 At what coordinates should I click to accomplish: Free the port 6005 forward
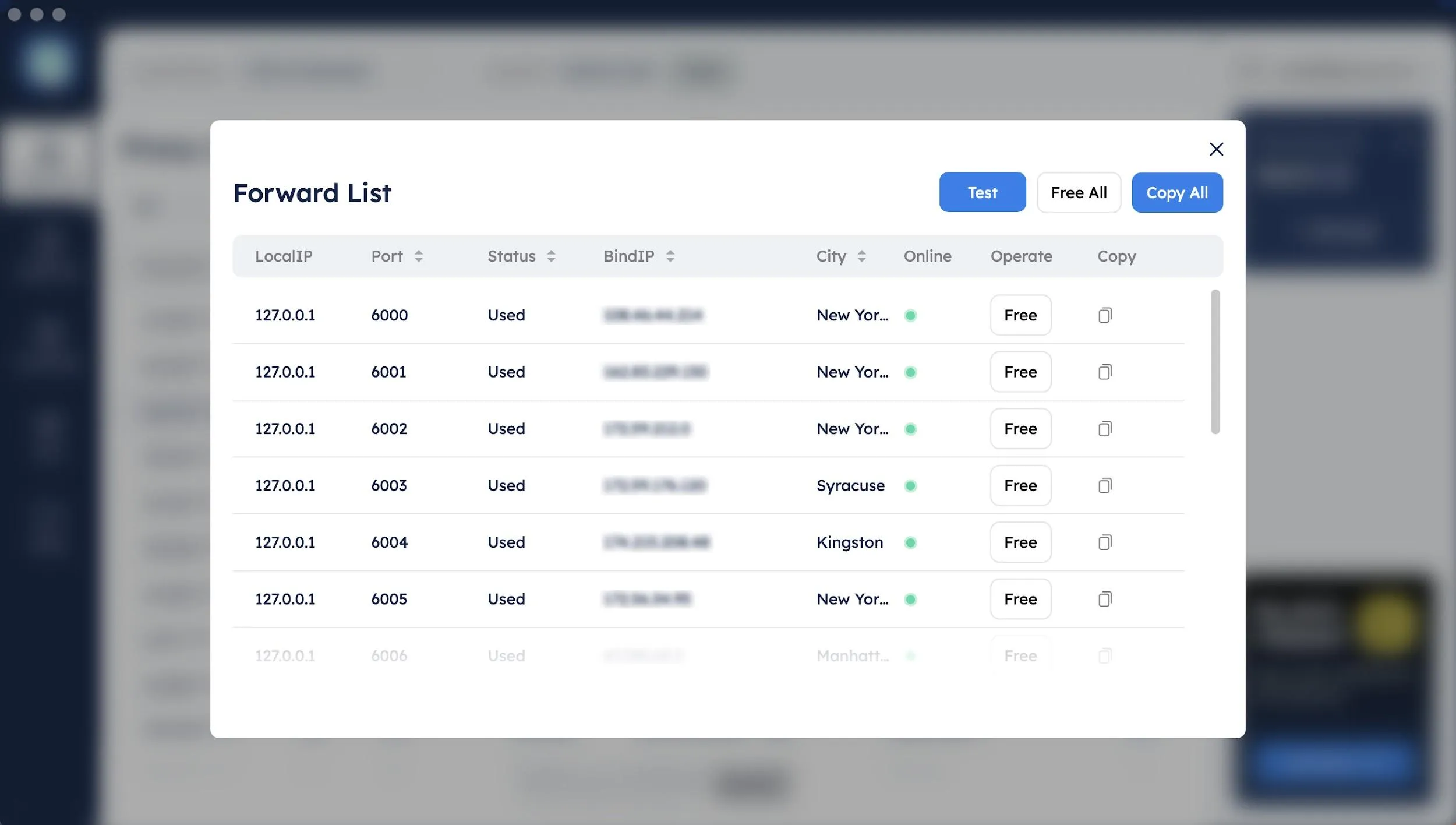click(x=1020, y=599)
